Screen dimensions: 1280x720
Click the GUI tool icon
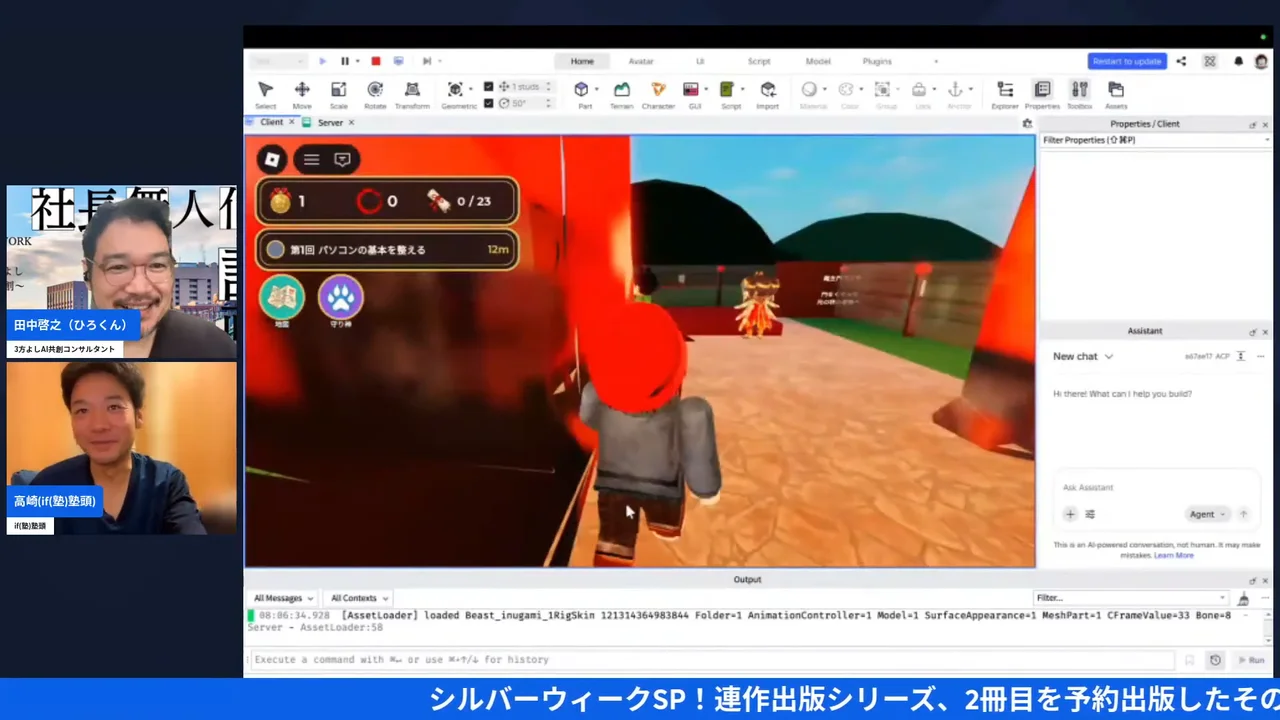click(691, 90)
